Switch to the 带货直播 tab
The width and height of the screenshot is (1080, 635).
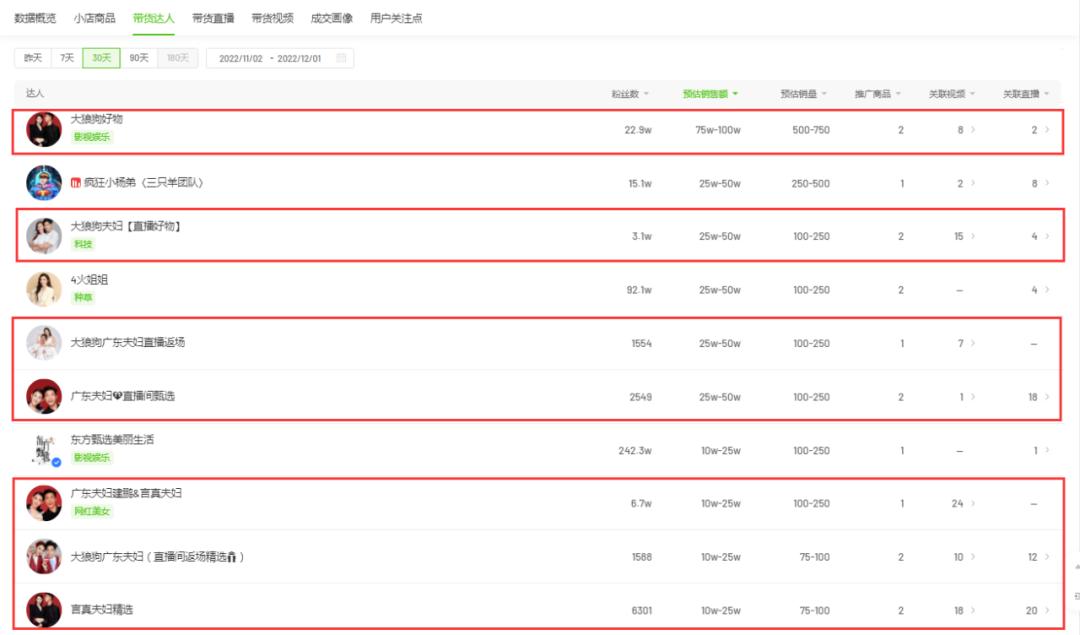[x=211, y=18]
